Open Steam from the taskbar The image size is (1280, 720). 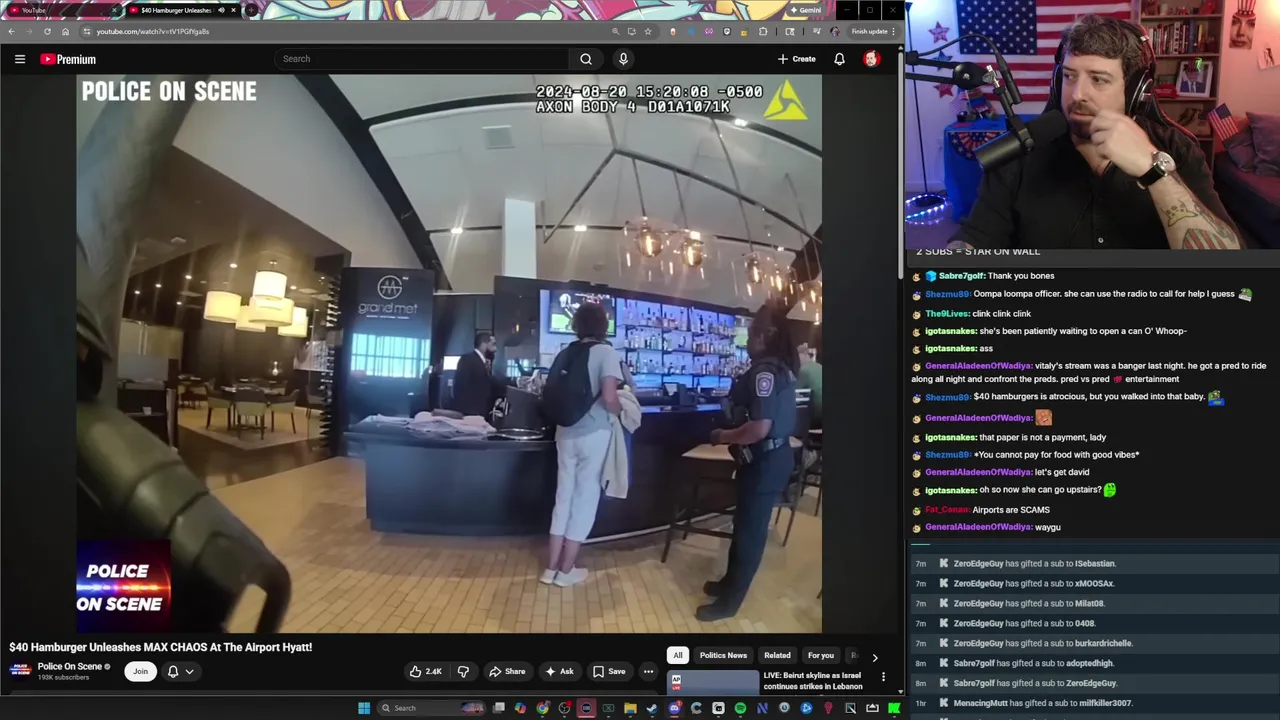(x=652, y=708)
